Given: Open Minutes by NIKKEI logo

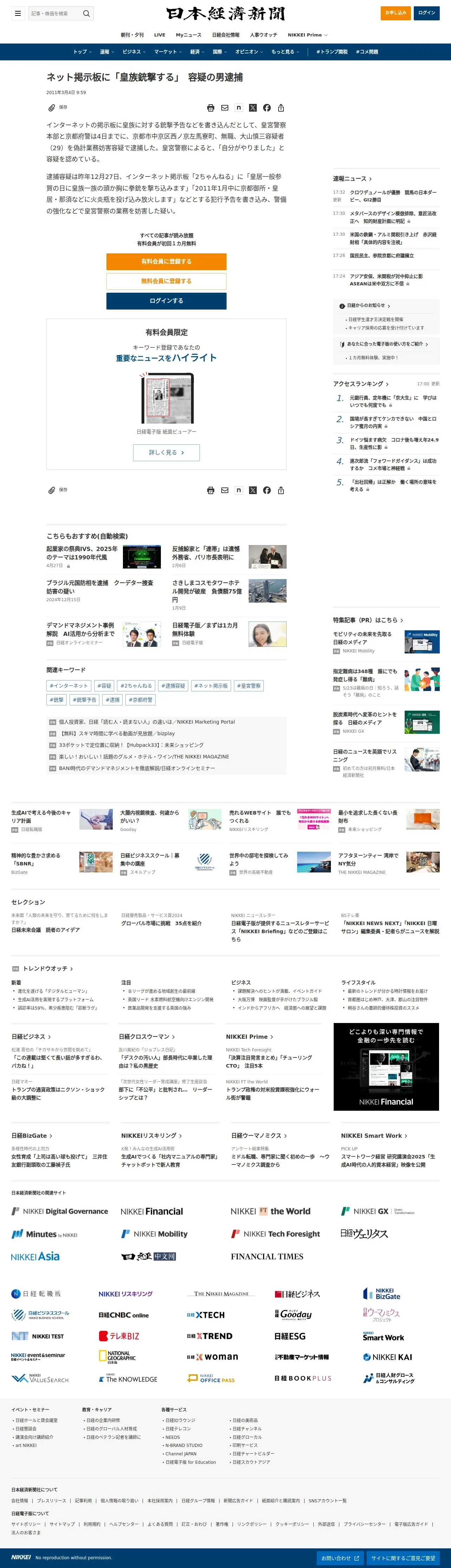Looking at the screenshot, I should (x=45, y=1234).
